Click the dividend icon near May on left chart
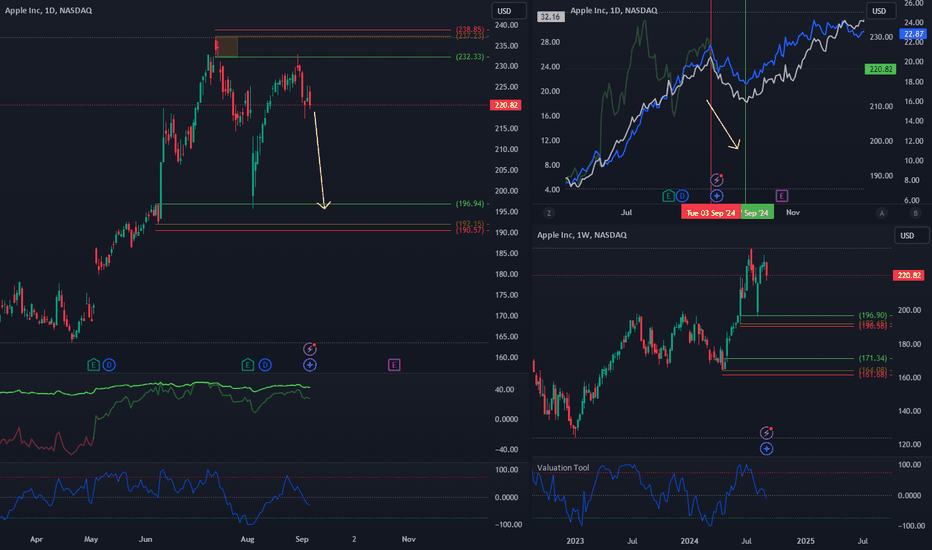The width and height of the screenshot is (932, 550). pos(109,364)
